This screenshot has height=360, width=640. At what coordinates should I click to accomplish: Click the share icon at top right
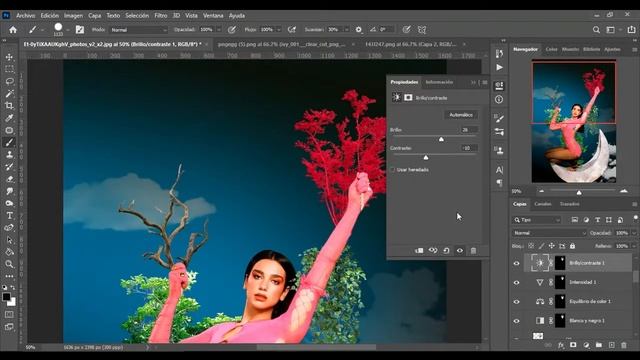(x=631, y=30)
